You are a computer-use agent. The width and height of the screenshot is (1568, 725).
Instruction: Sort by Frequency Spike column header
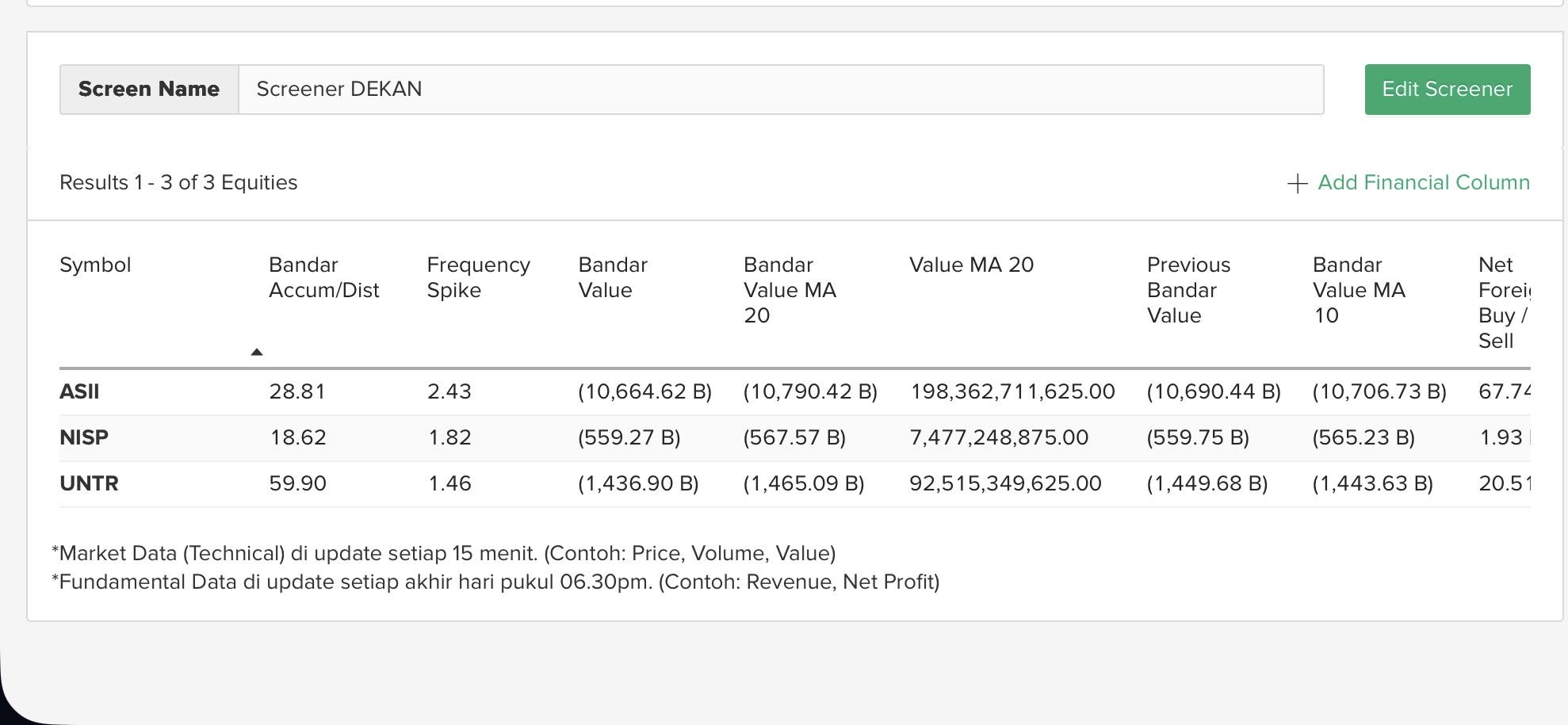click(x=478, y=278)
